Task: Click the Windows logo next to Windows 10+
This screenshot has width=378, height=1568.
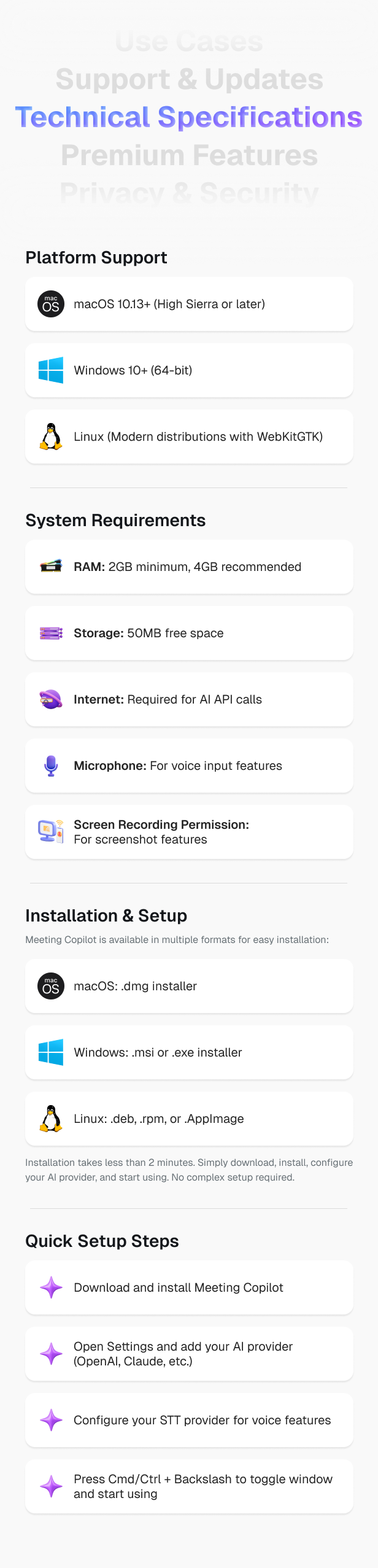Action: click(51, 370)
